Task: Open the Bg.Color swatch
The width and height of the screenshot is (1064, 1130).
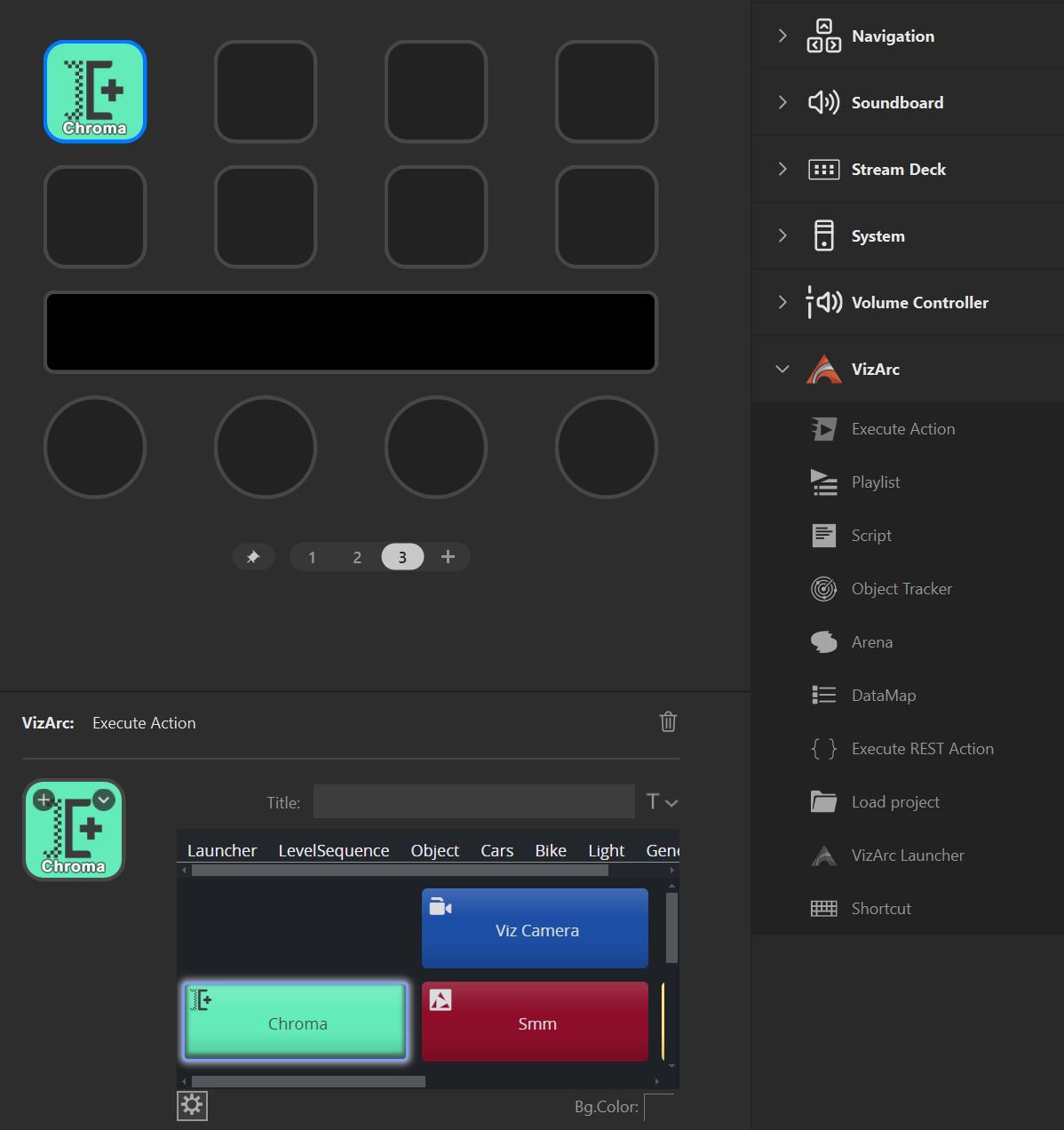Action: 659,1107
